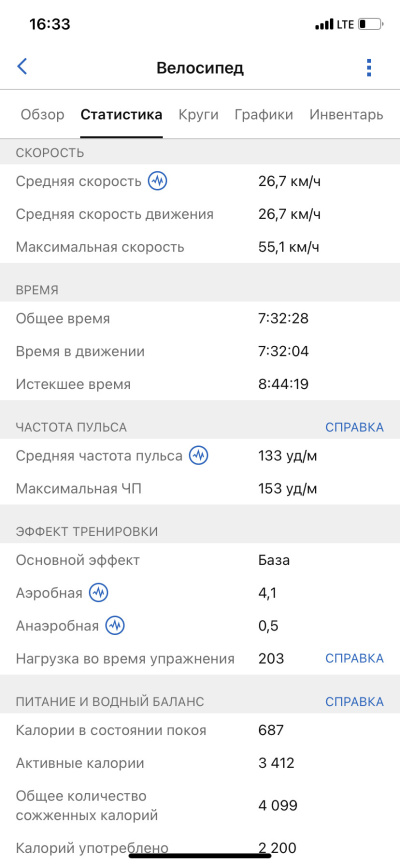The width and height of the screenshot is (400, 866).
Task: Select the Статистика tab
Action: (122, 115)
